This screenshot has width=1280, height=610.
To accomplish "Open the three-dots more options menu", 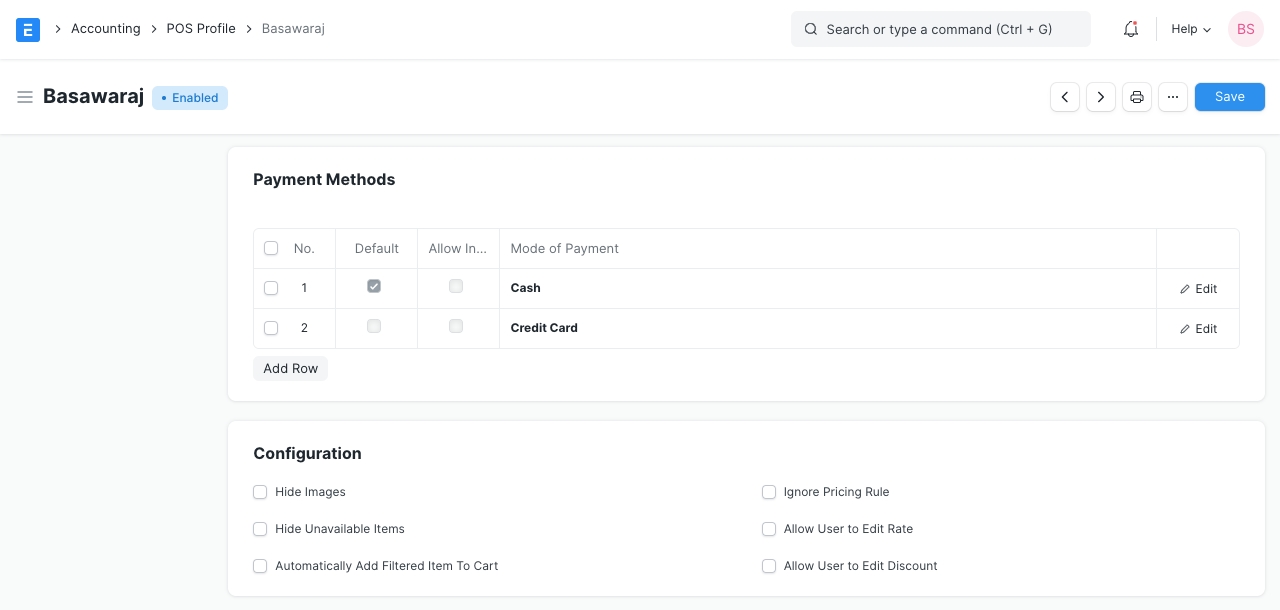I will (x=1173, y=97).
